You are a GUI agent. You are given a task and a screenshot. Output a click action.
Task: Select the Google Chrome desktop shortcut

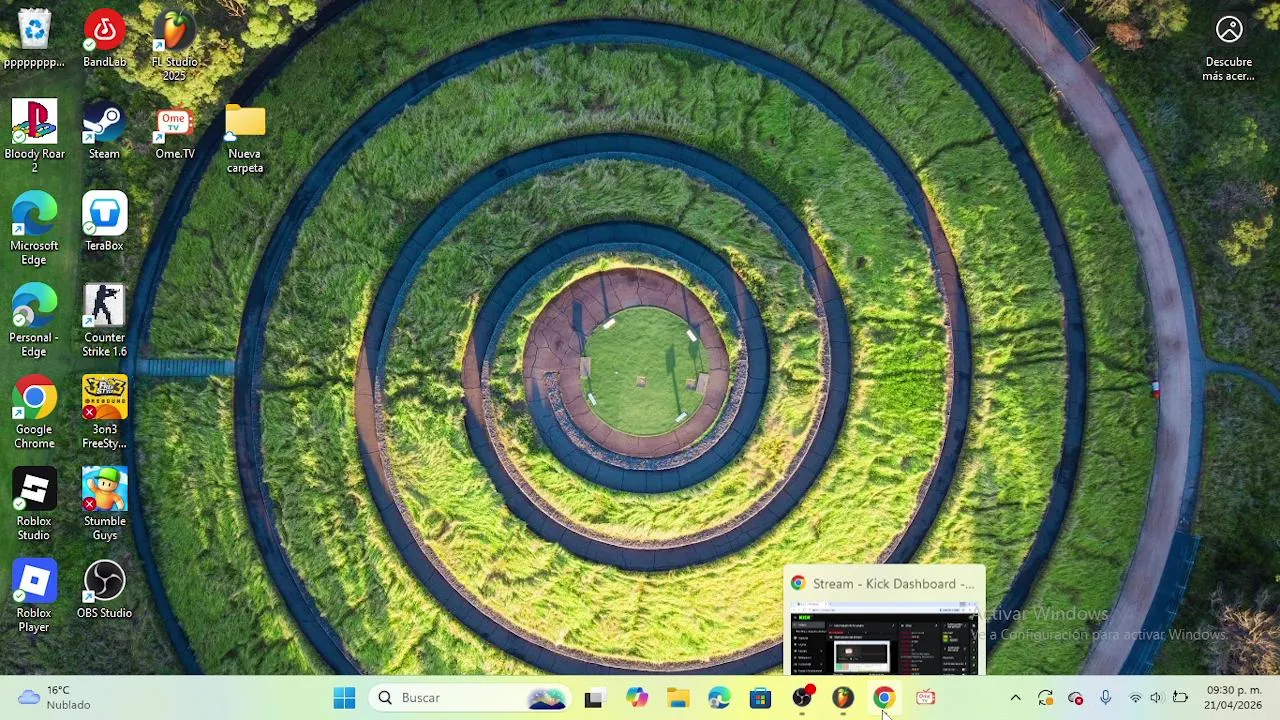click(34, 413)
